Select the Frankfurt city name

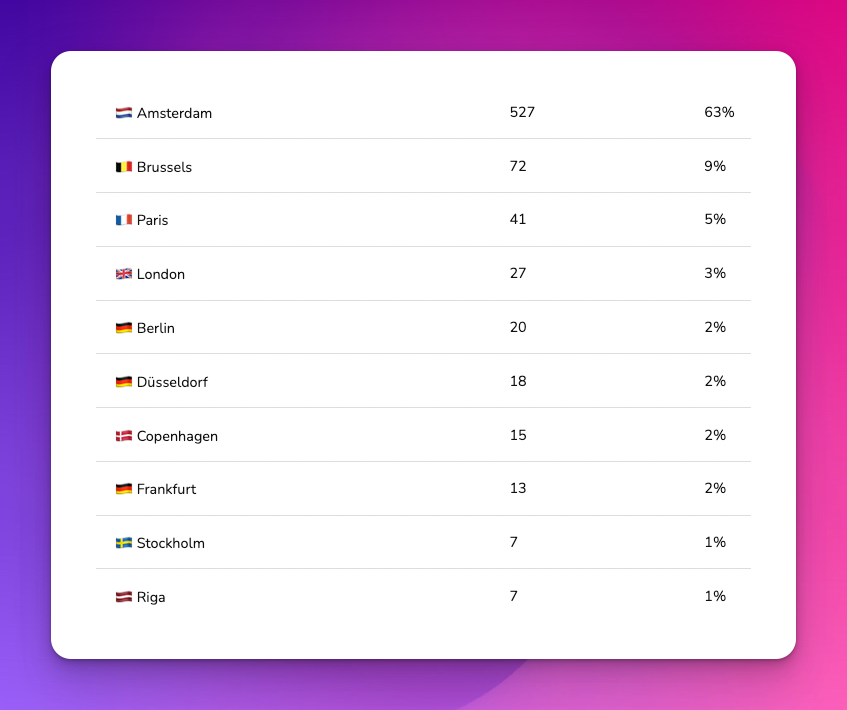coord(166,489)
